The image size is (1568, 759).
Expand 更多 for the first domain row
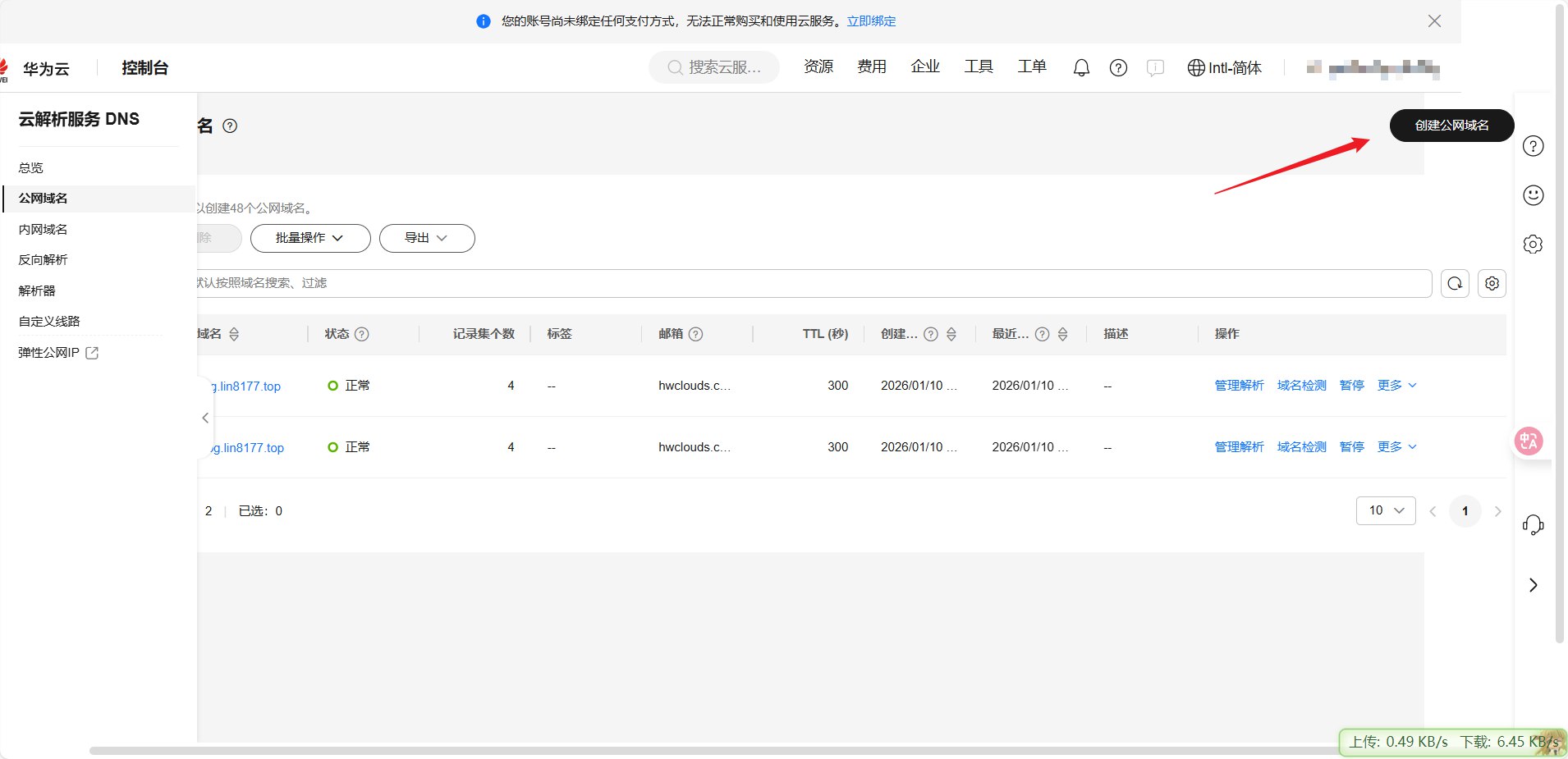tap(1396, 386)
